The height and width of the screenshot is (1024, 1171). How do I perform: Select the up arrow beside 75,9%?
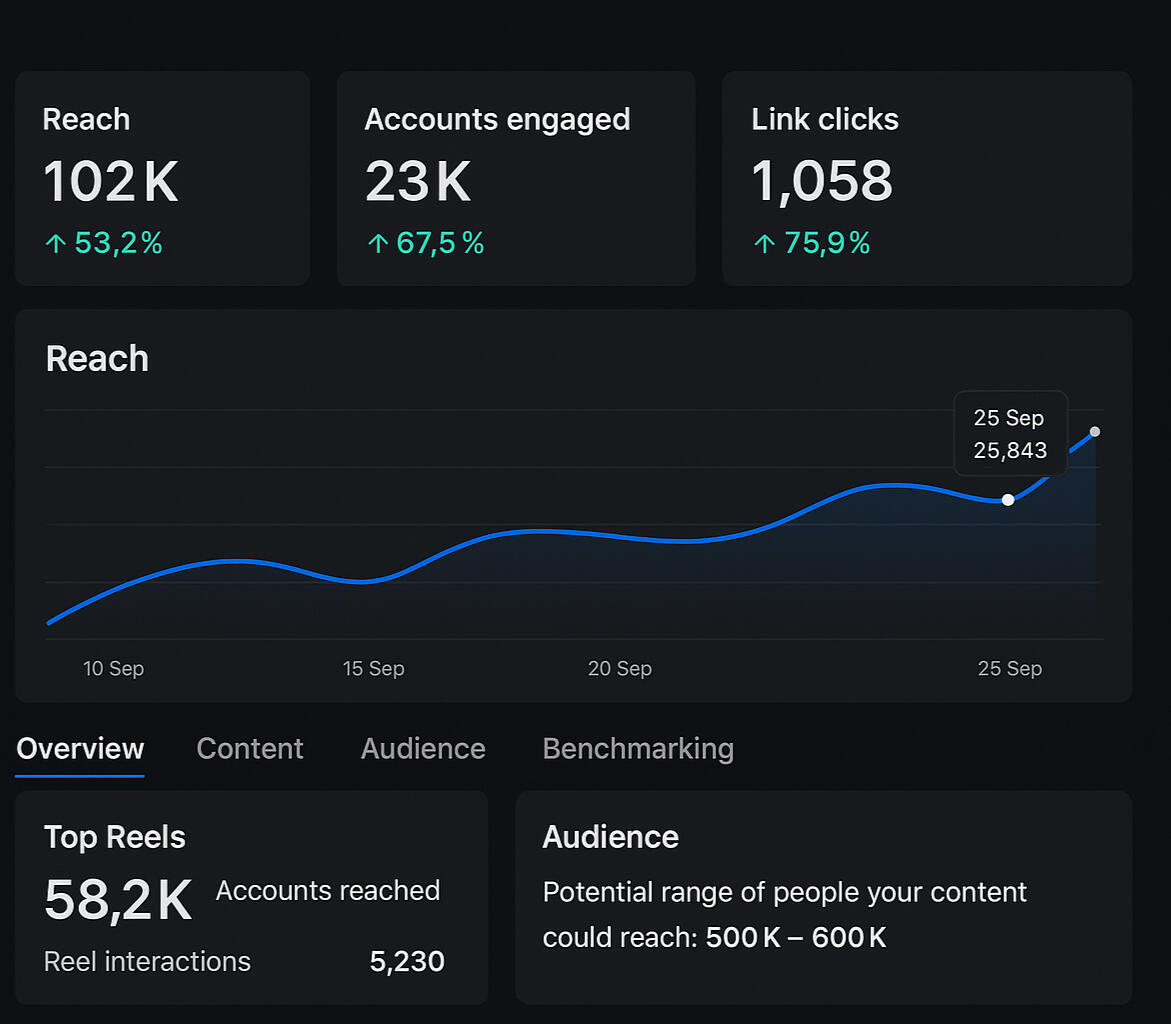click(x=764, y=243)
